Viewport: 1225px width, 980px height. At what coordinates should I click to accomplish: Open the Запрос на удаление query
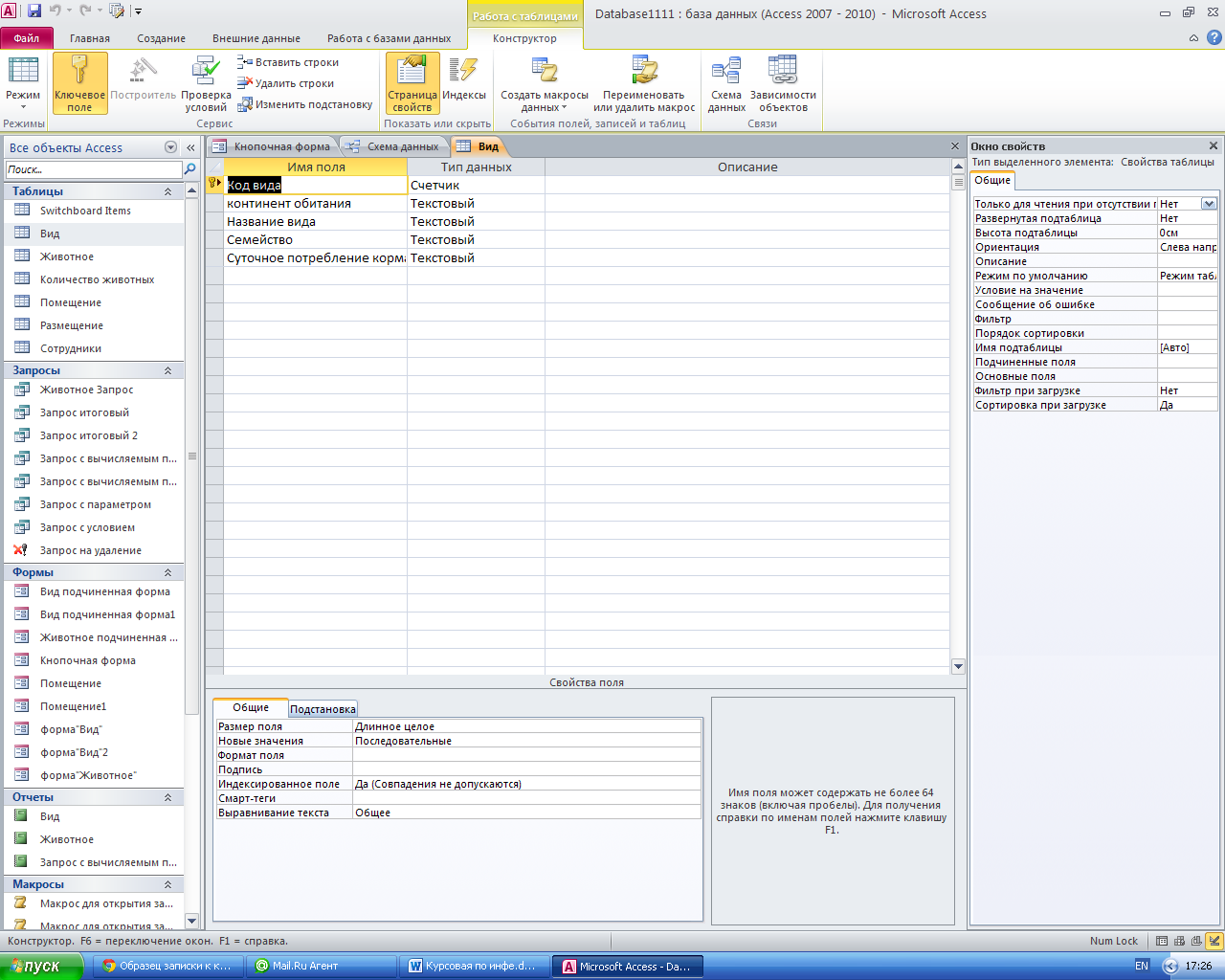click(94, 550)
